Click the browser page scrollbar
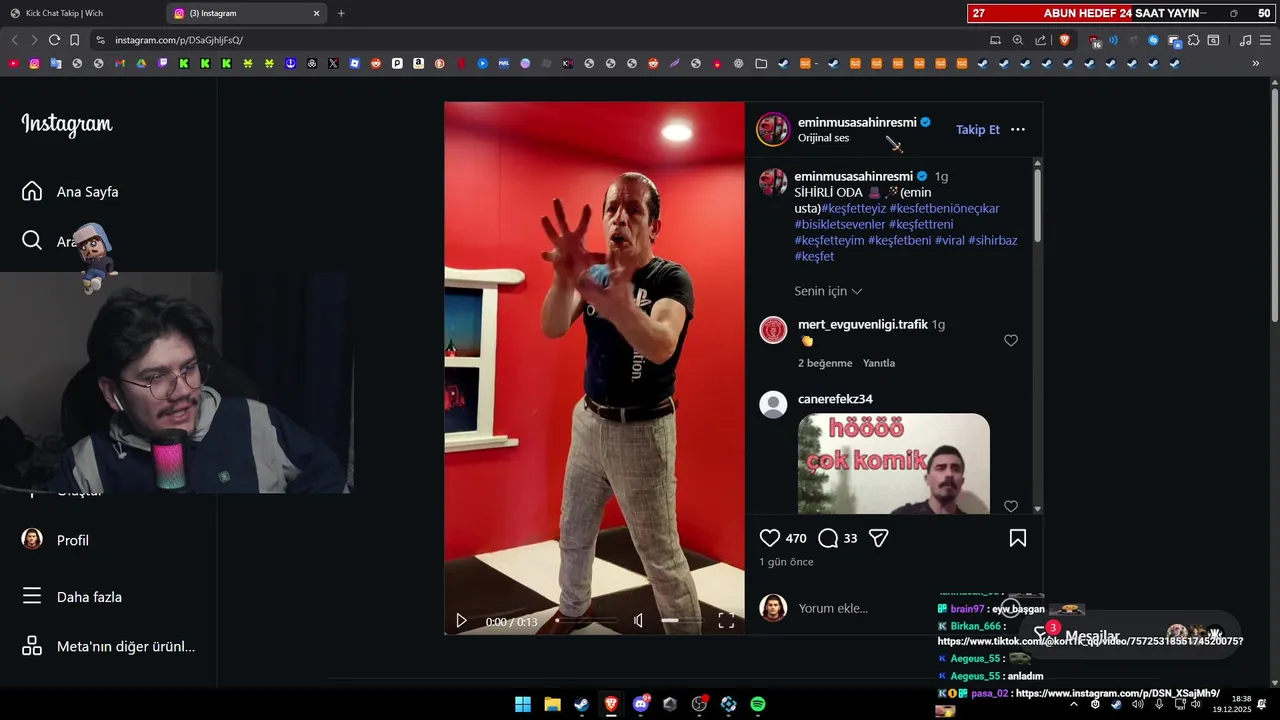Screen dimensions: 1280x720 pyautogui.click(x=1274, y=205)
